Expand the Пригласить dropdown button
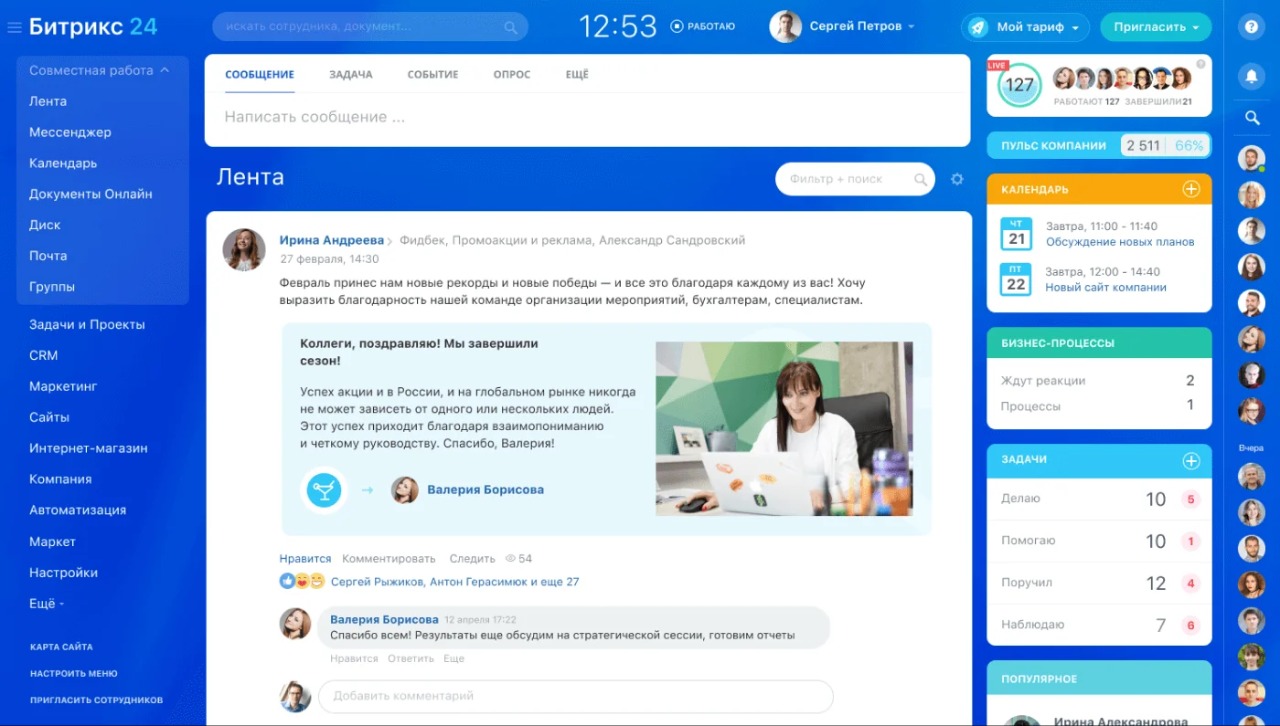The width and height of the screenshot is (1280, 726). click(x=1155, y=27)
